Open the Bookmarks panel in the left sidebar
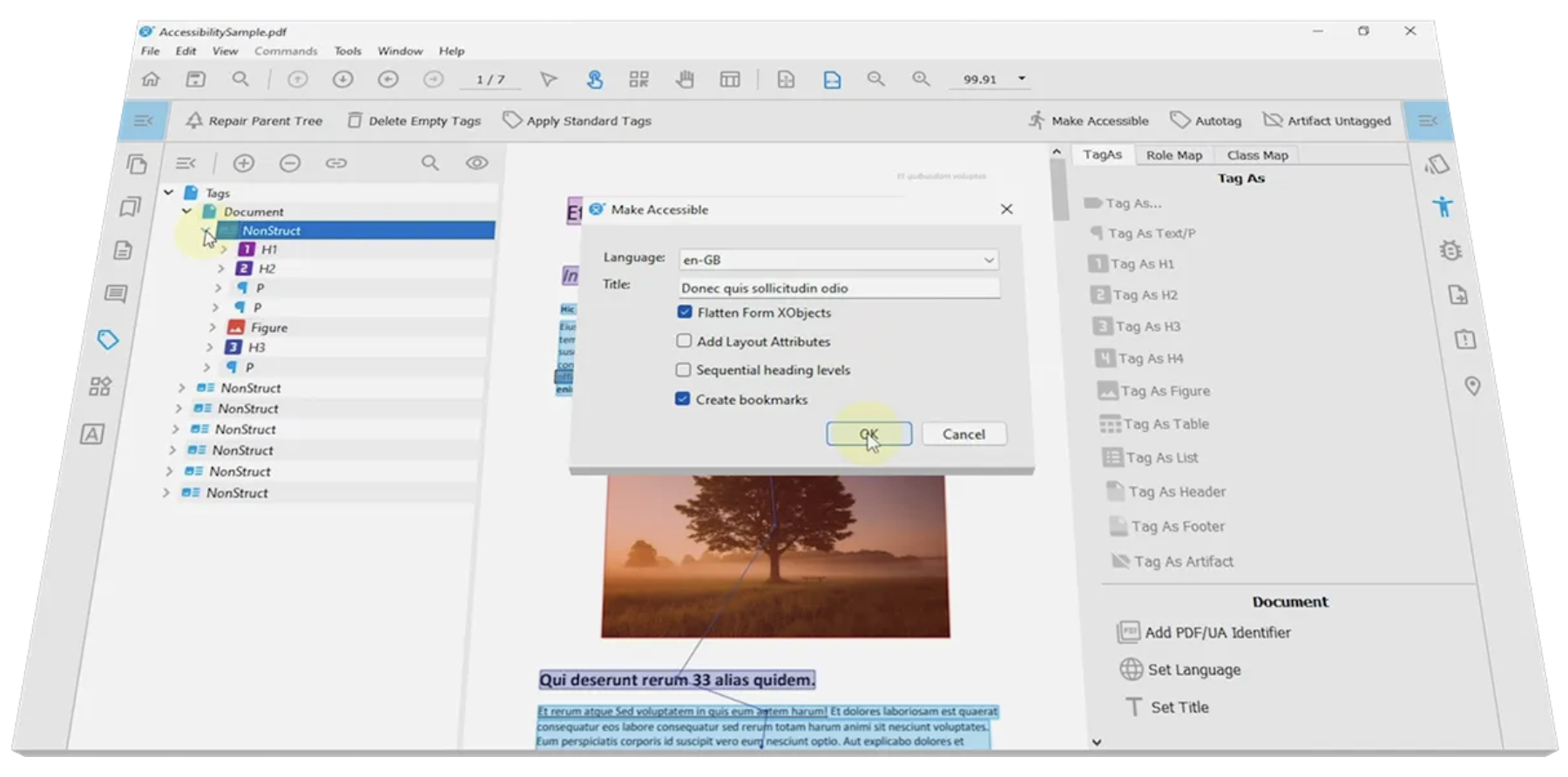 click(130, 206)
